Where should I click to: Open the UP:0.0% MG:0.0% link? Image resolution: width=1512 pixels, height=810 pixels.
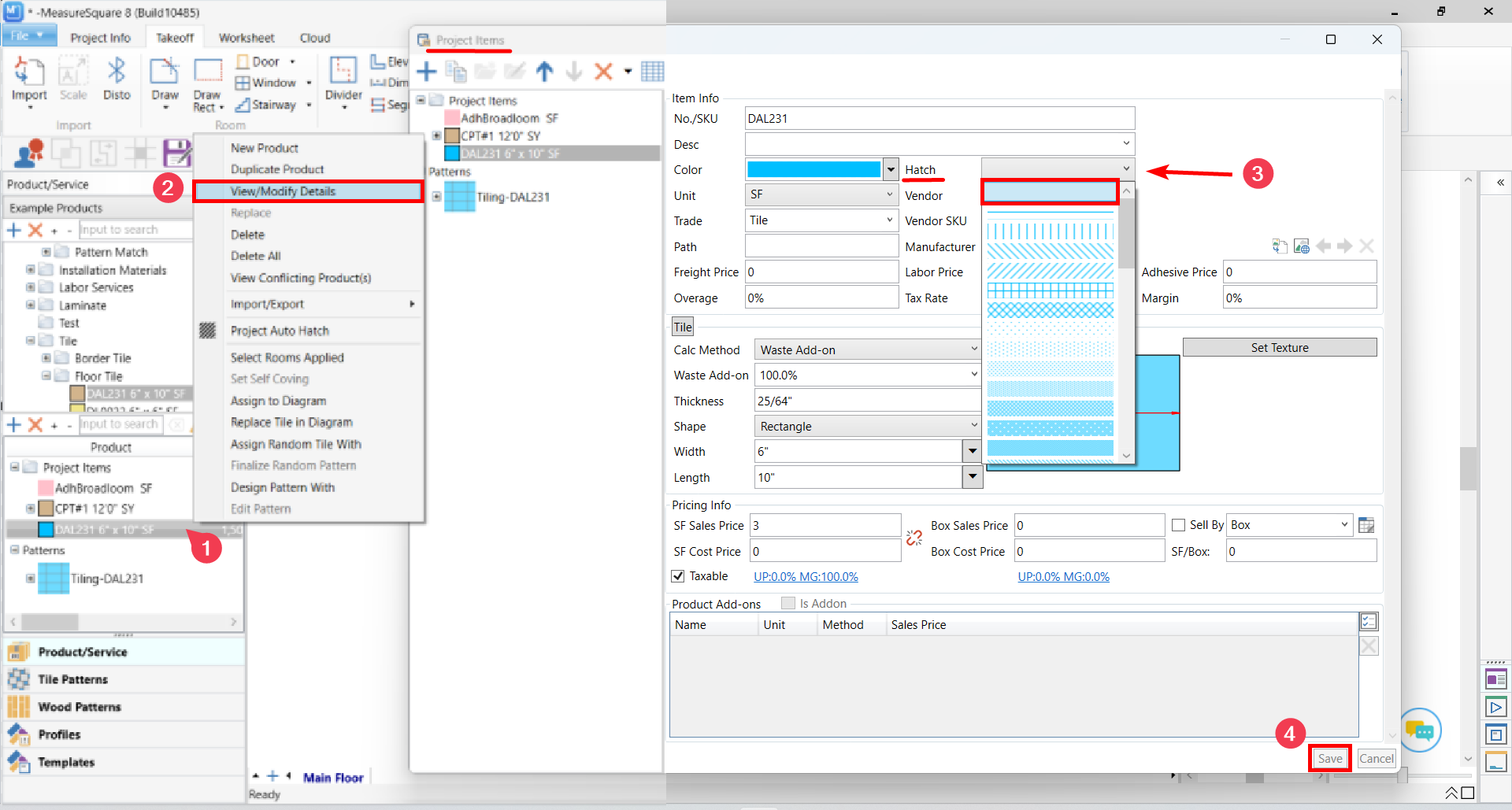tap(1063, 577)
